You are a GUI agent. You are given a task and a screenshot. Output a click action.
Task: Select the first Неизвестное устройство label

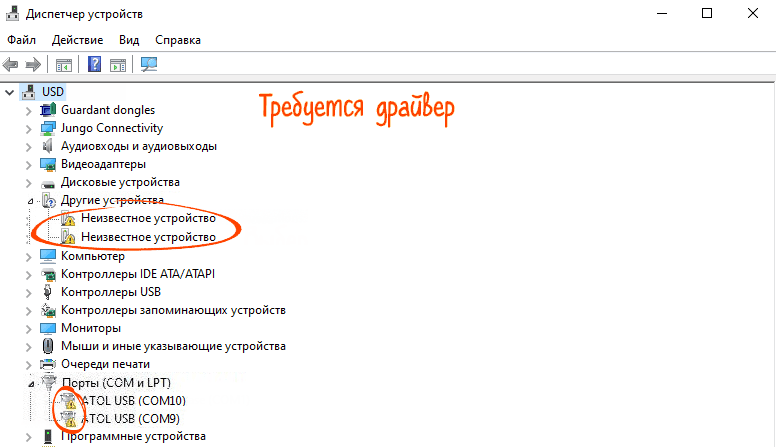148,218
